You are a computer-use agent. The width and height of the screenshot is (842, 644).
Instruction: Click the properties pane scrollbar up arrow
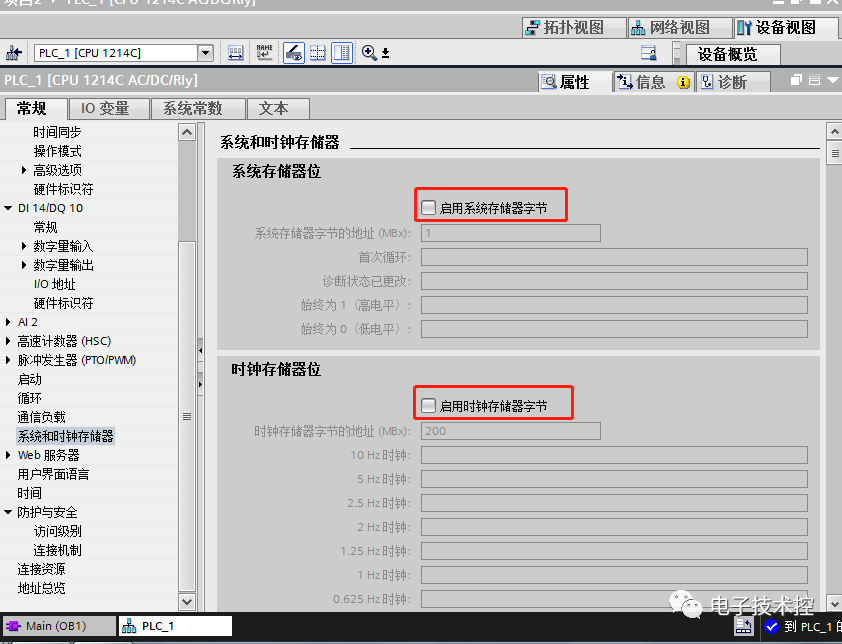tap(834, 132)
